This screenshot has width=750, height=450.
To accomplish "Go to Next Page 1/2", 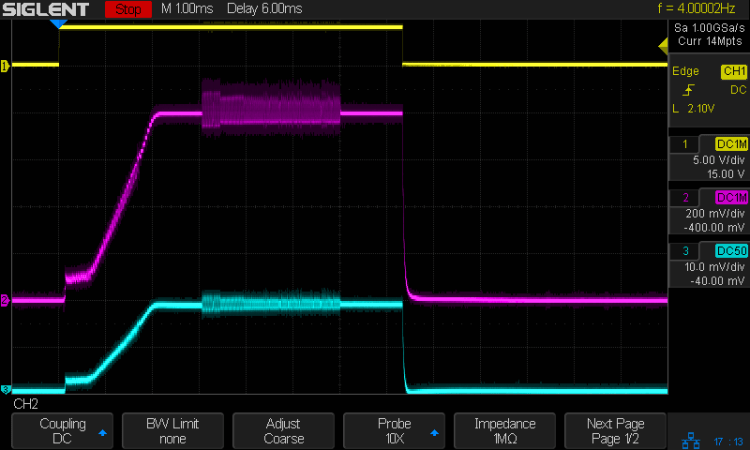I will [x=615, y=431].
